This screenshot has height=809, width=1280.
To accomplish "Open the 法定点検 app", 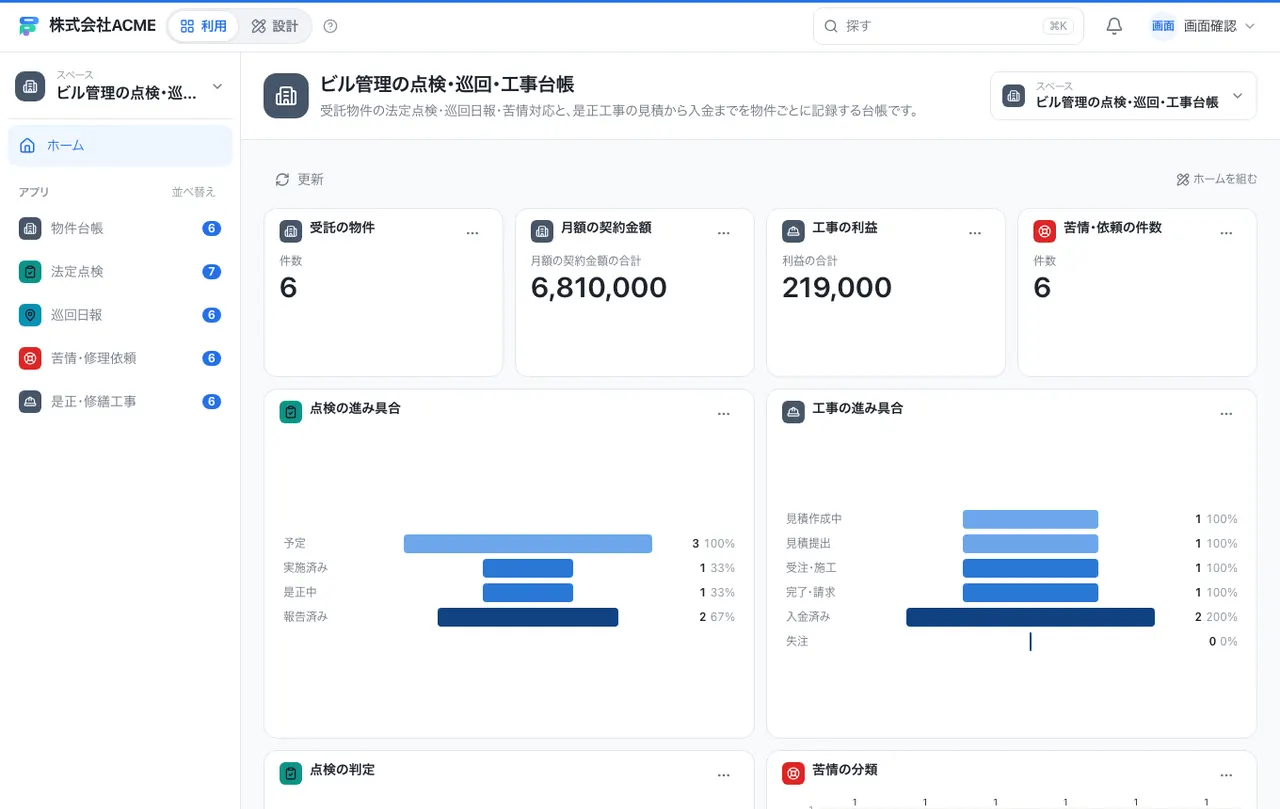I will 120,271.
